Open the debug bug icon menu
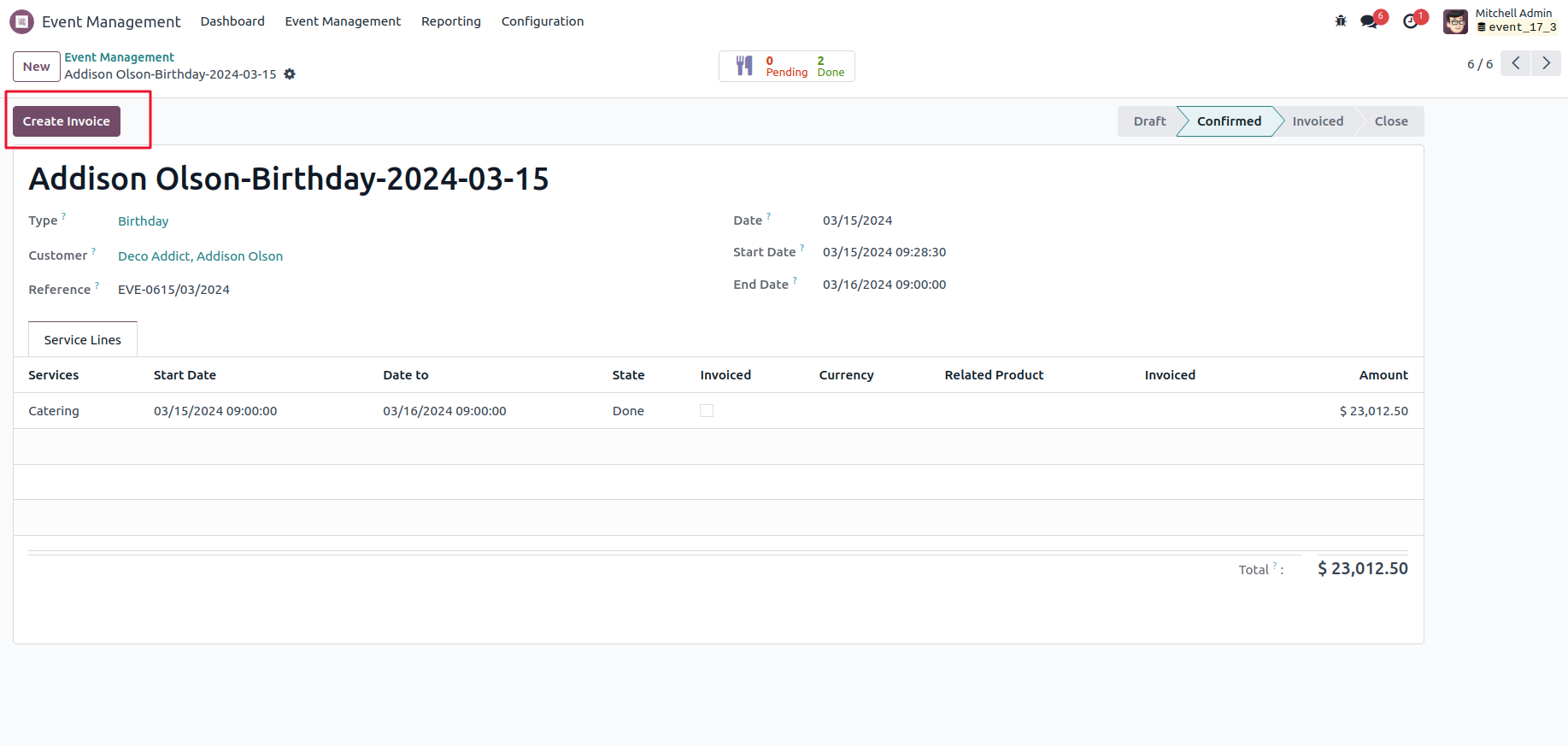 (1341, 21)
